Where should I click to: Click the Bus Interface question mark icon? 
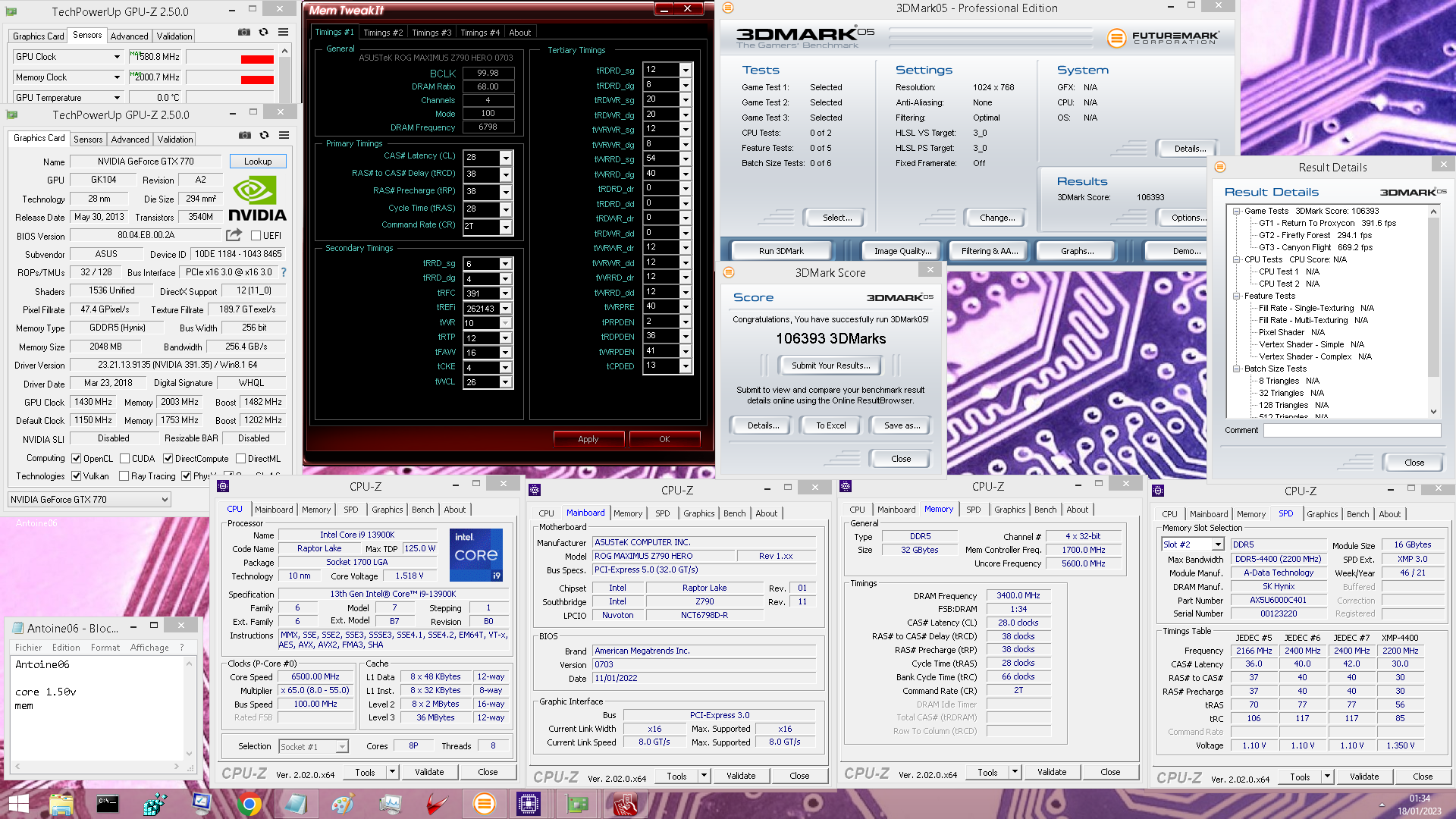(x=284, y=272)
